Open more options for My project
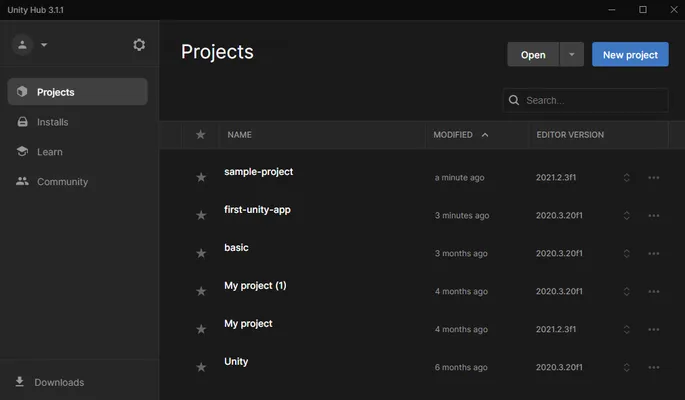This screenshot has height=400, width=685. [x=654, y=329]
